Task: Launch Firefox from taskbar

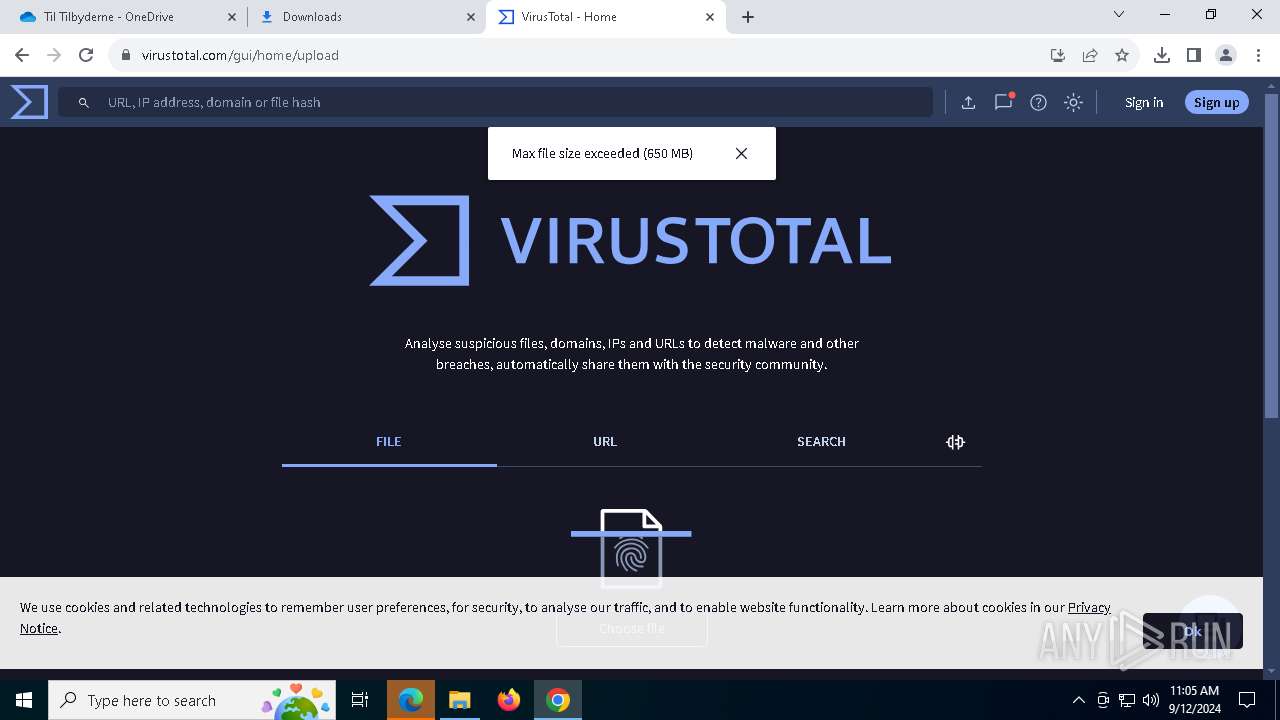Action: tap(509, 700)
